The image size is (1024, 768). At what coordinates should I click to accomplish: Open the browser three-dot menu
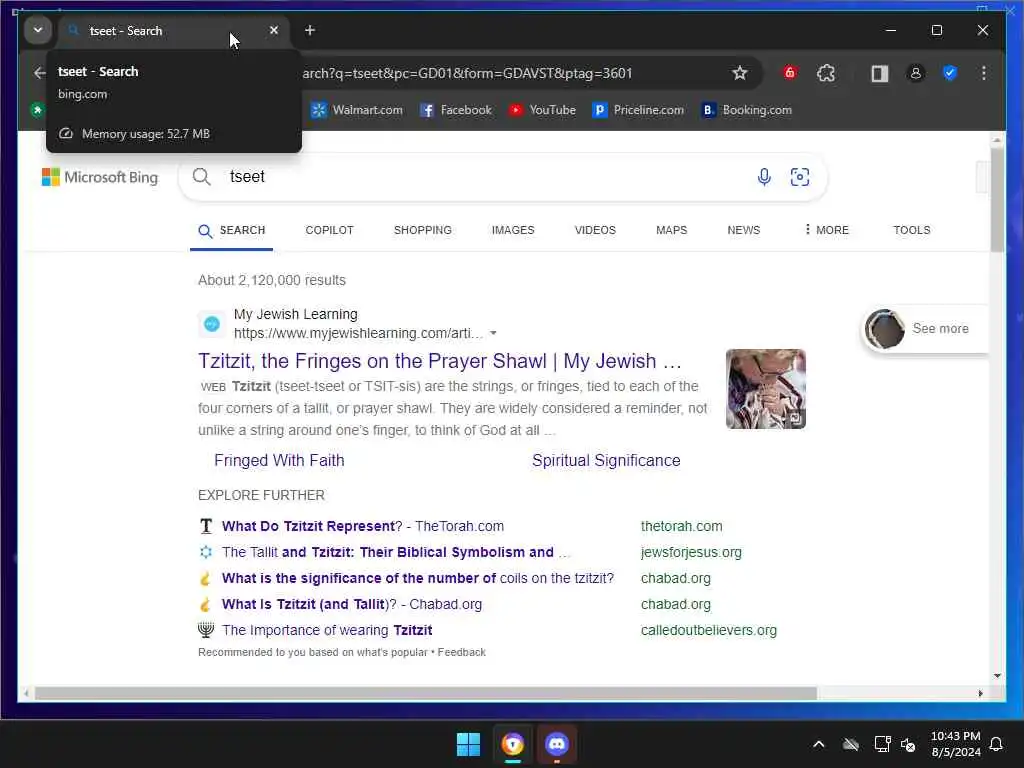tap(984, 73)
